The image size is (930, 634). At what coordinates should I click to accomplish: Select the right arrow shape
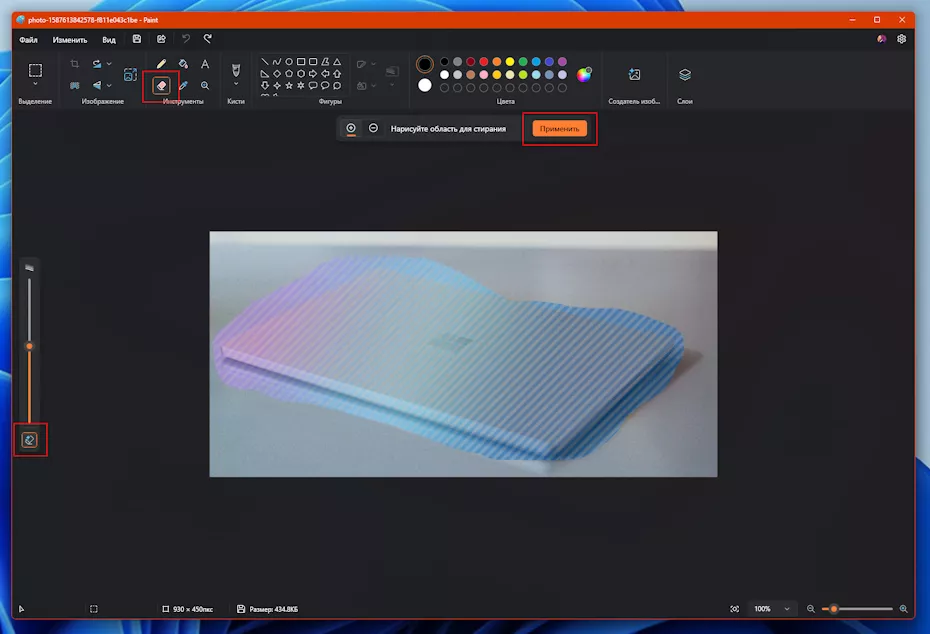(x=313, y=74)
